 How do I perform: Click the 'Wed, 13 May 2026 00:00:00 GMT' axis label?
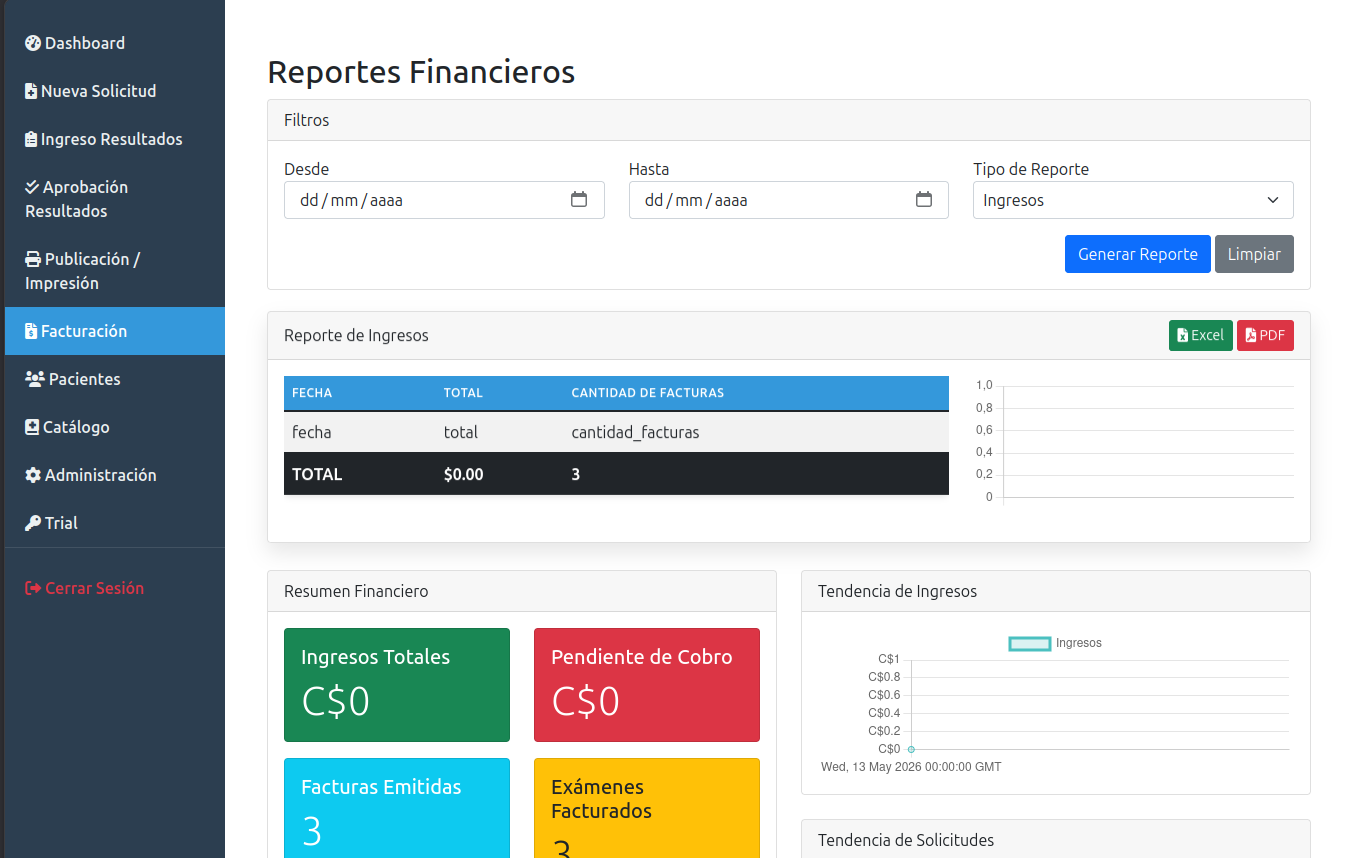[911, 767]
